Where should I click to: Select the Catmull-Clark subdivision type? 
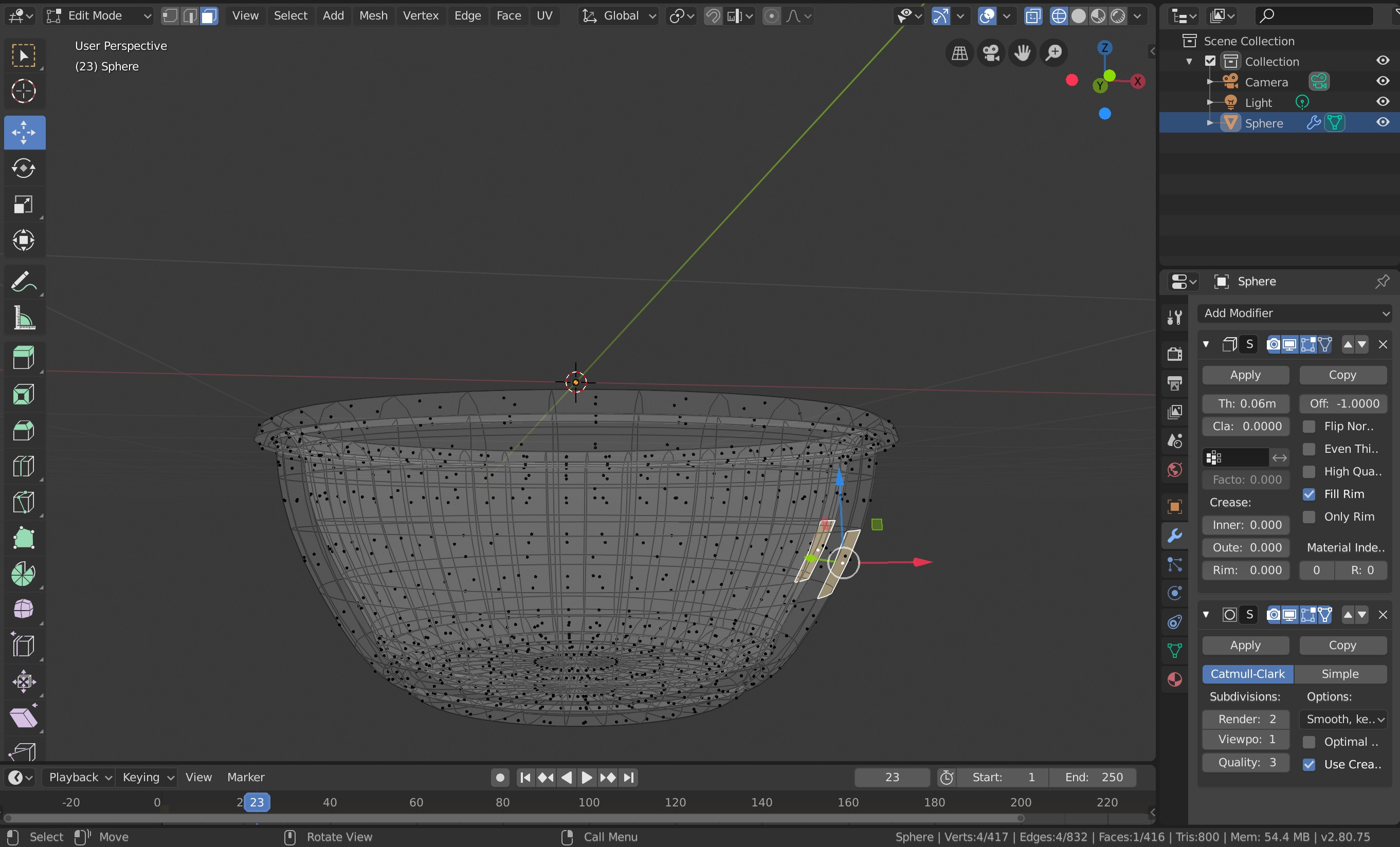[1248, 674]
